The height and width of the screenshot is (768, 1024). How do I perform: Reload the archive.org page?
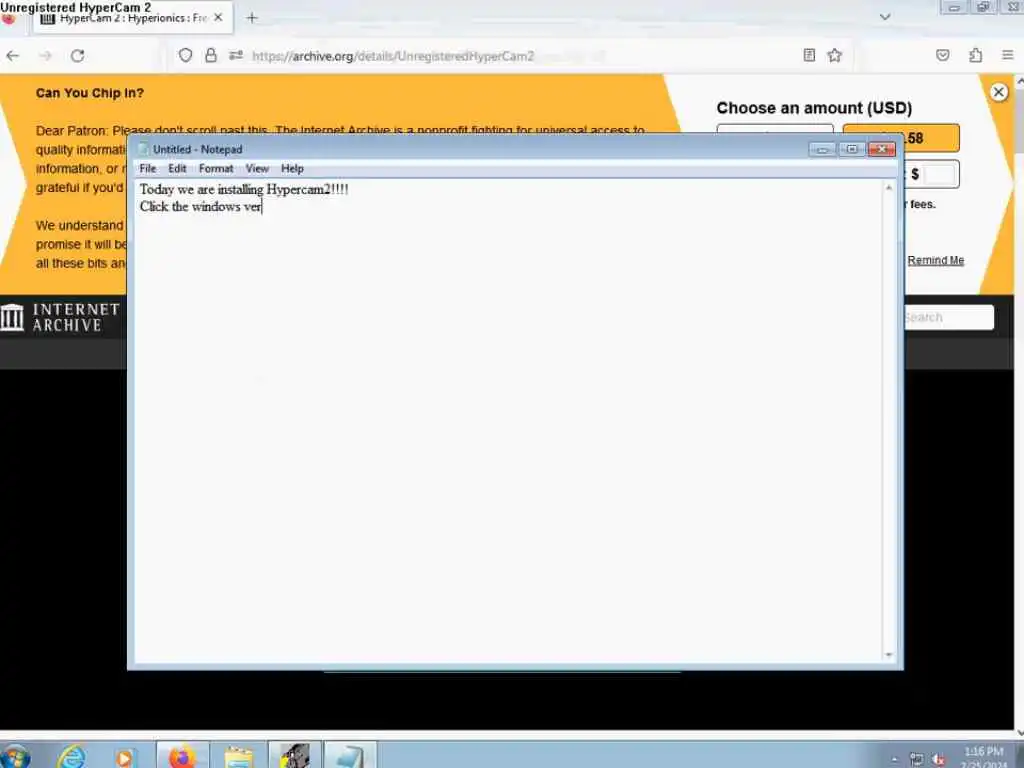(x=78, y=56)
